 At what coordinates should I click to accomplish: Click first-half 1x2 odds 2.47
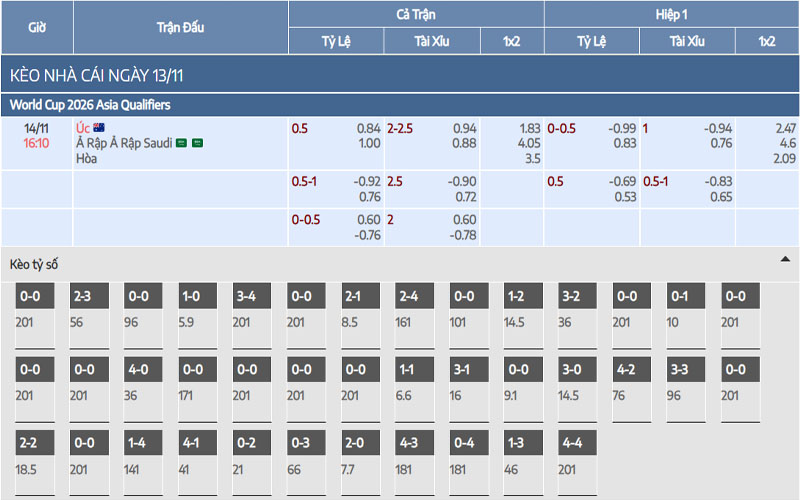785,128
